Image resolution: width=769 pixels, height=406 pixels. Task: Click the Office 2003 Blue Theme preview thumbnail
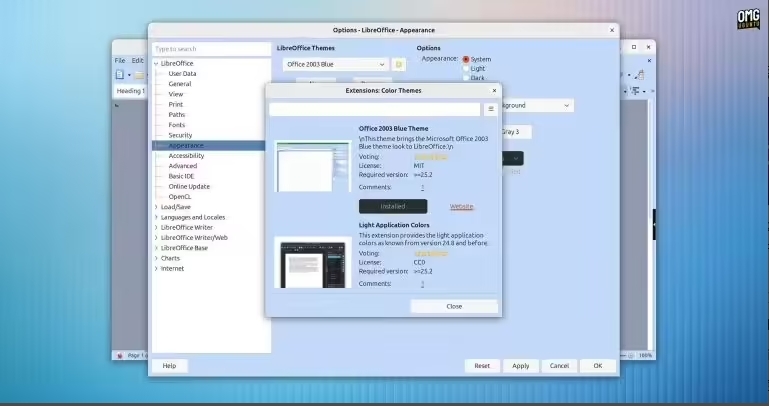pos(312,166)
